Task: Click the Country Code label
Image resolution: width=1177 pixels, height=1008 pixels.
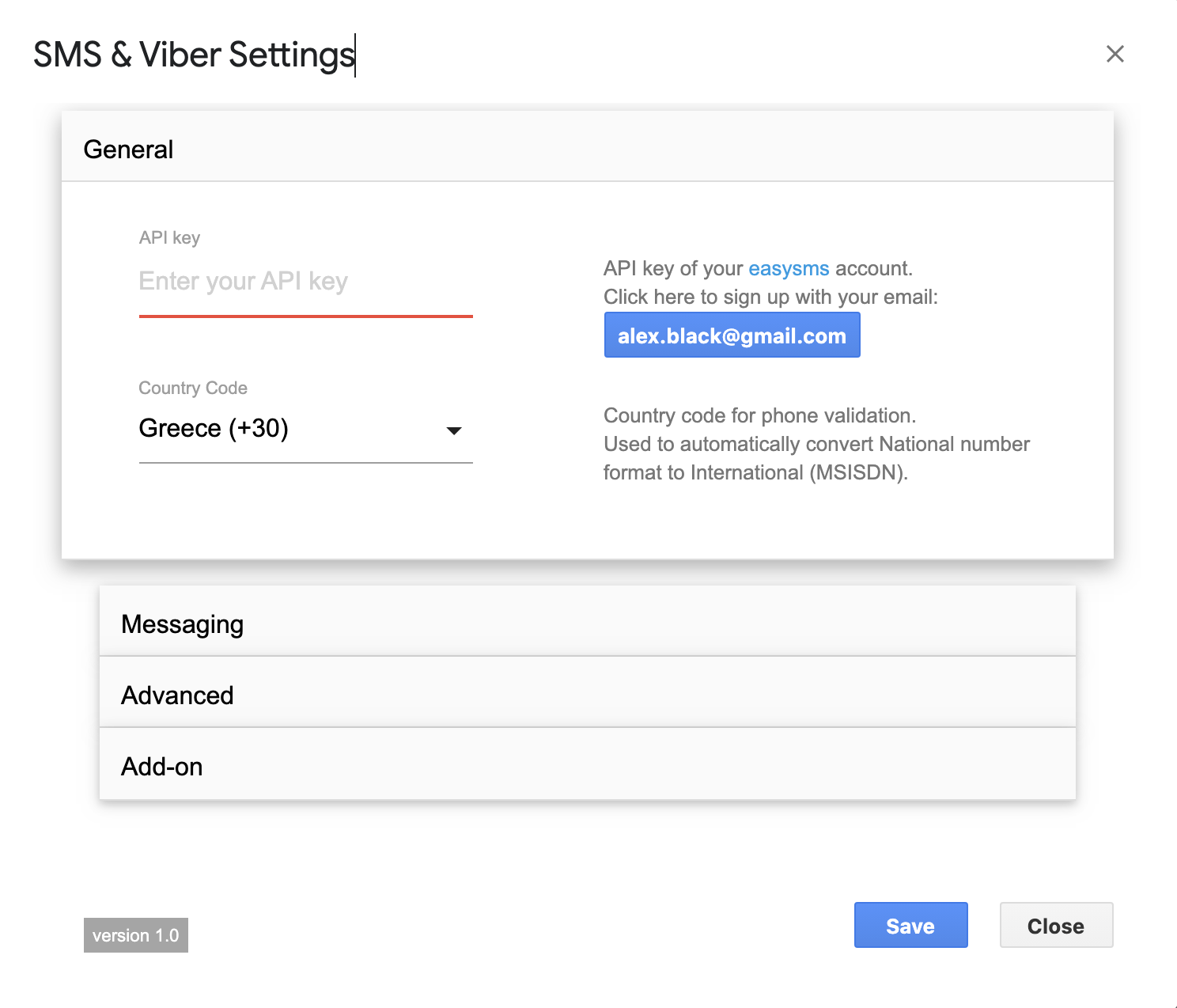Action: [x=193, y=388]
